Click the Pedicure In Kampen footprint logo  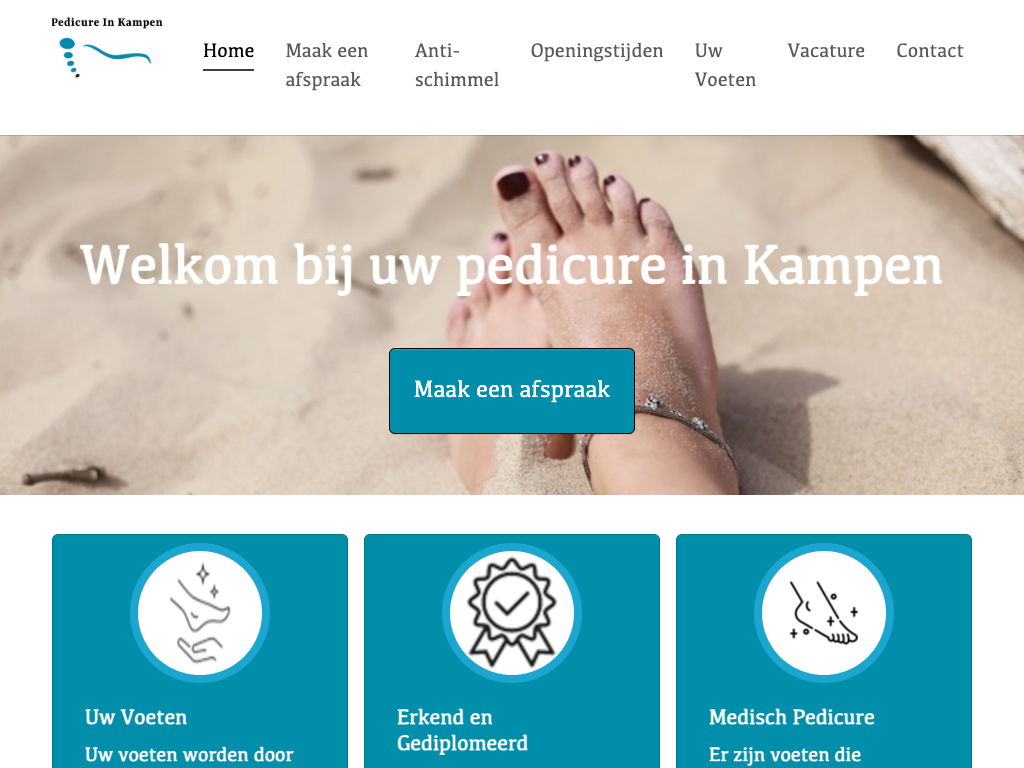point(105,57)
